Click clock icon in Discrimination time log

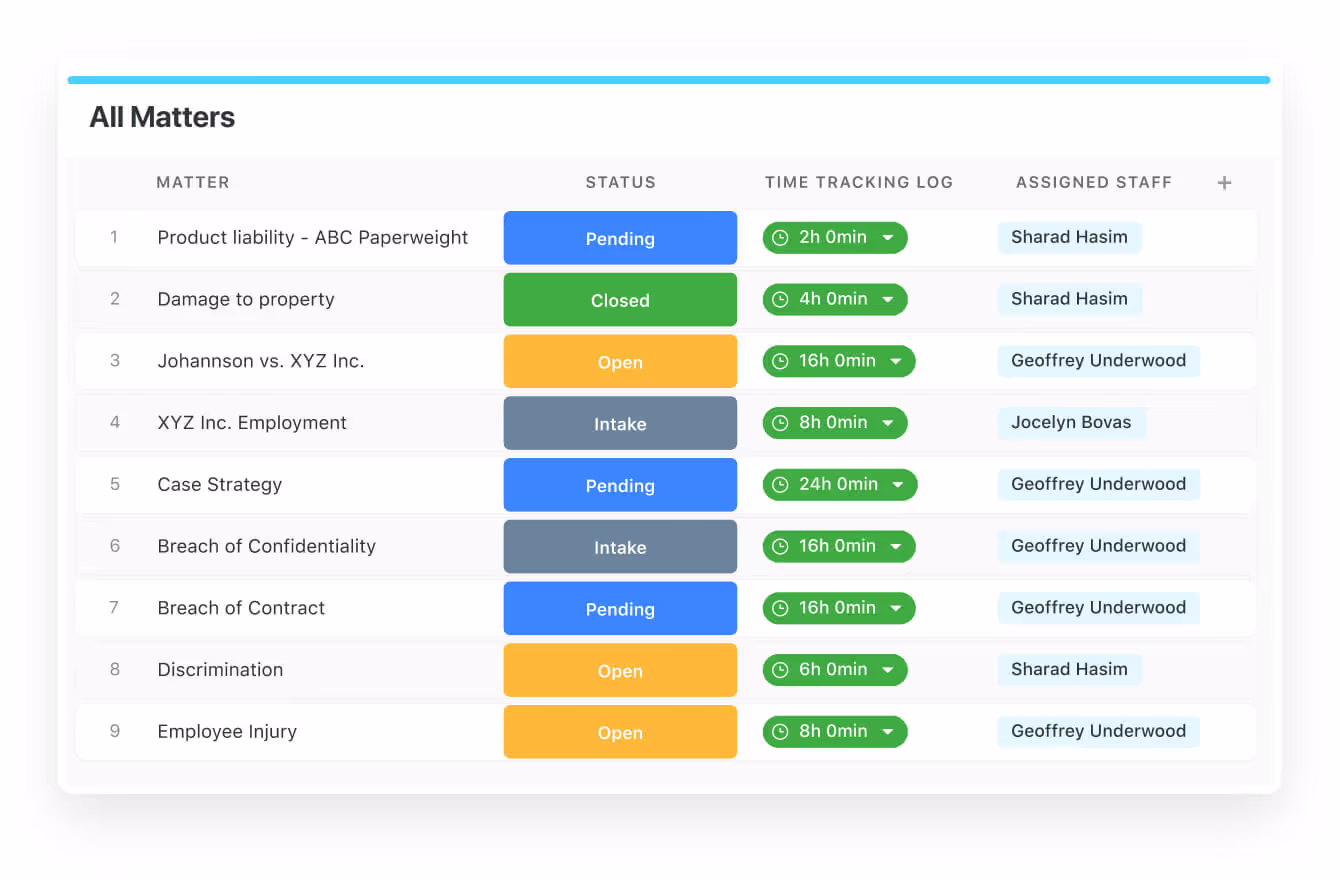click(x=780, y=671)
